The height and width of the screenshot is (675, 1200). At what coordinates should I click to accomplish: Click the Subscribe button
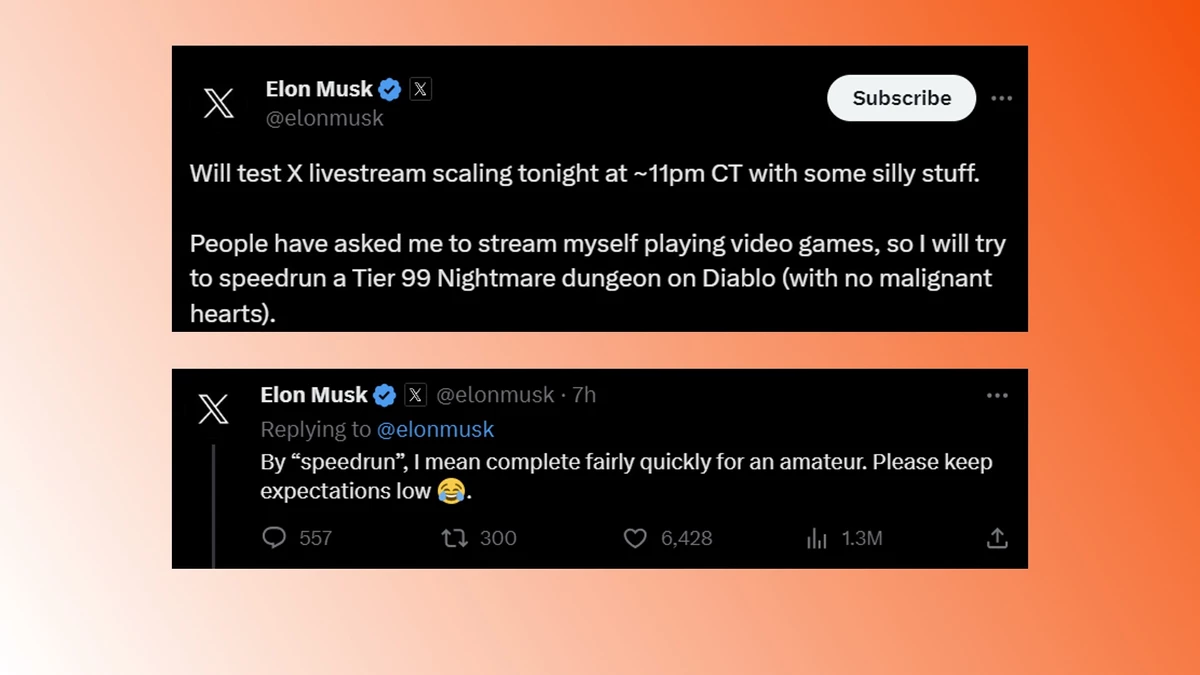[901, 98]
